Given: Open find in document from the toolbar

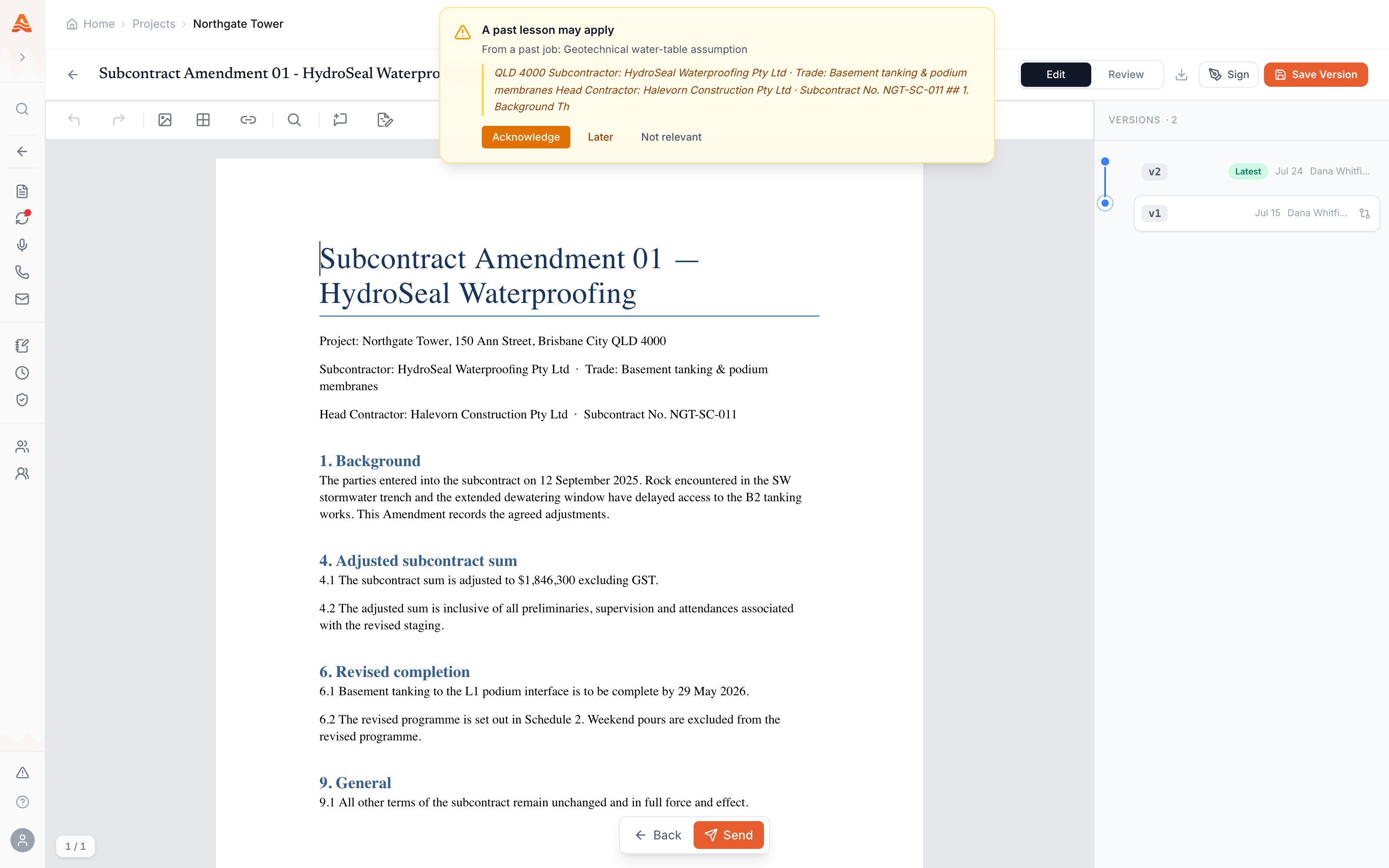Looking at the screenshot, I should [294, 120].
